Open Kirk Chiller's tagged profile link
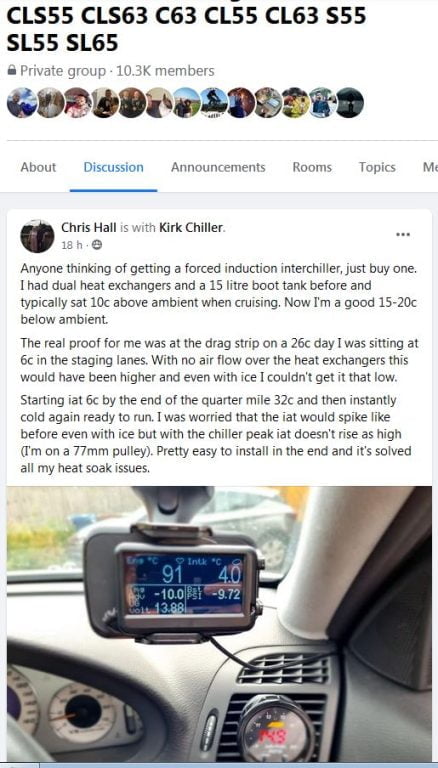The height and width of the screenshot is (768, 438). point(191,227)
